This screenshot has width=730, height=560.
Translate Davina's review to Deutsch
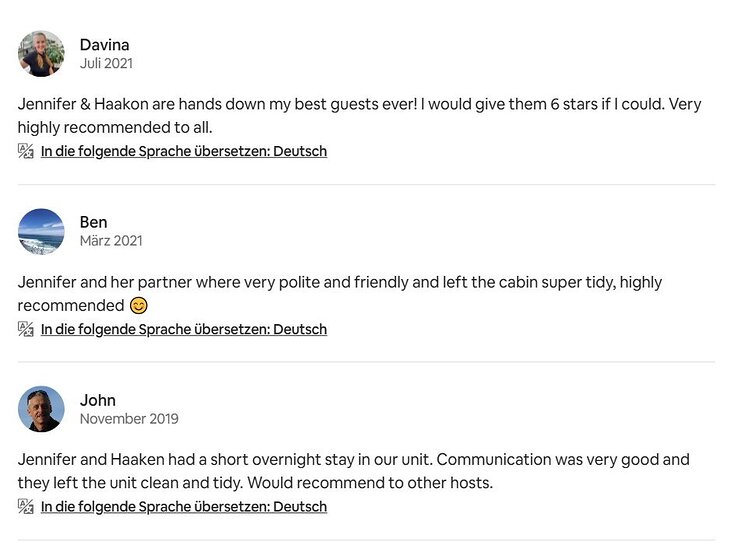pos(184,152)
